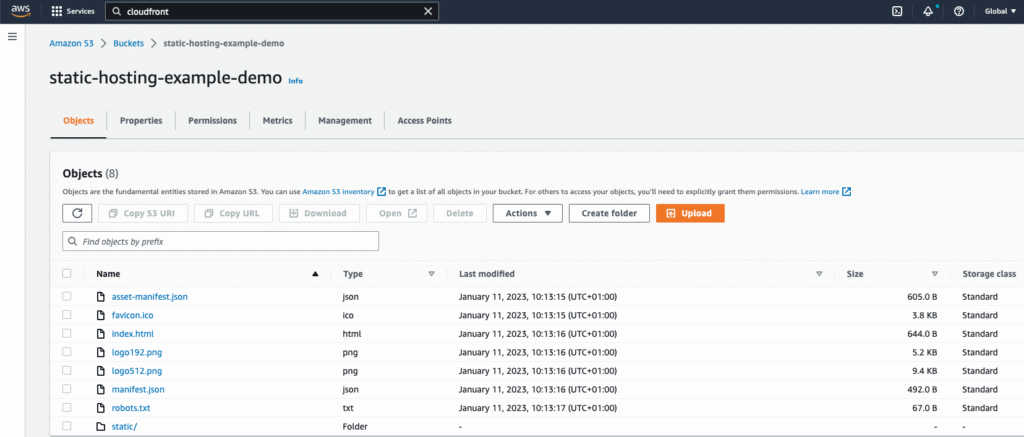
Task: Select the asset-manifest.json checkbox
Action: 67,297
